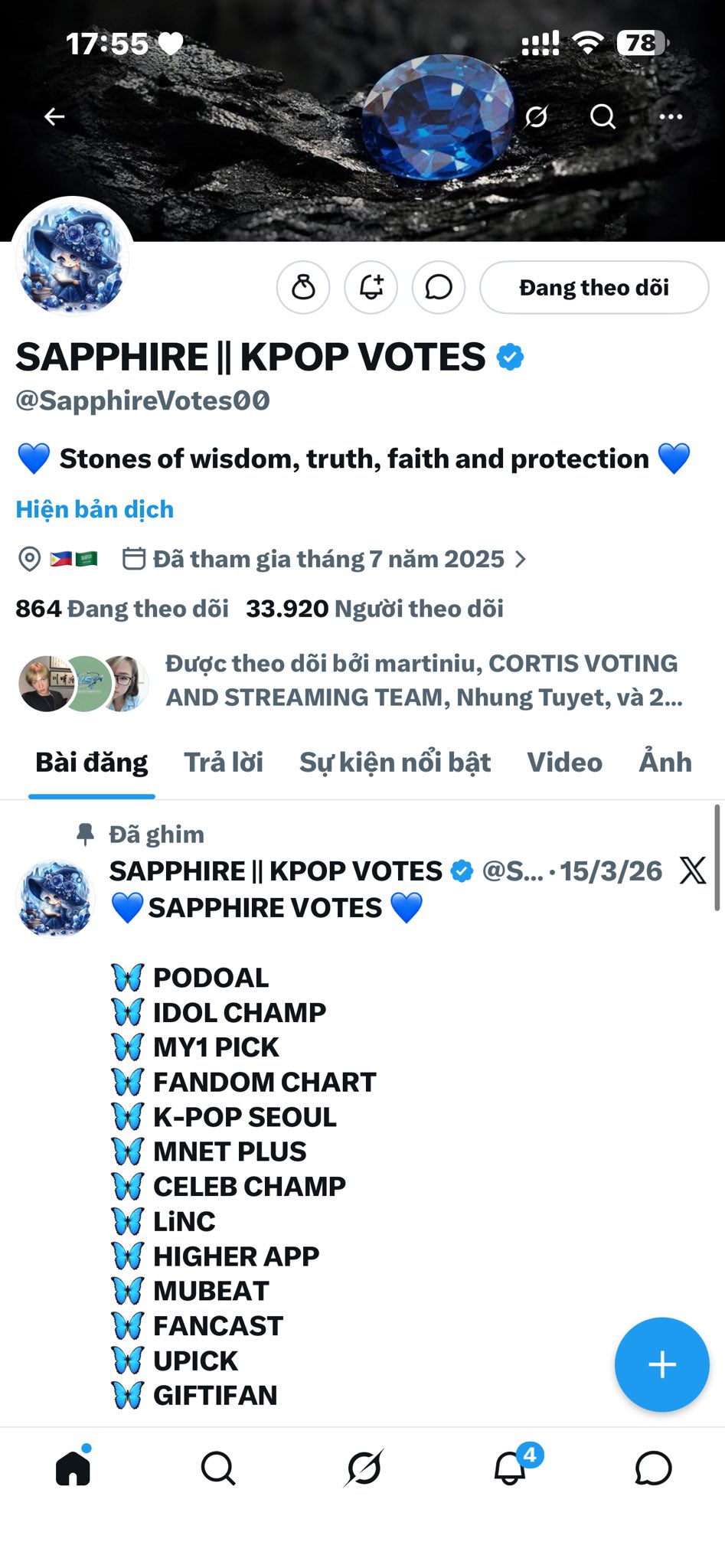The width and height of the screenshot is (725, 1568).
Task: Open the 33.920 Người theo dõi list
Action: coord(374,609)
